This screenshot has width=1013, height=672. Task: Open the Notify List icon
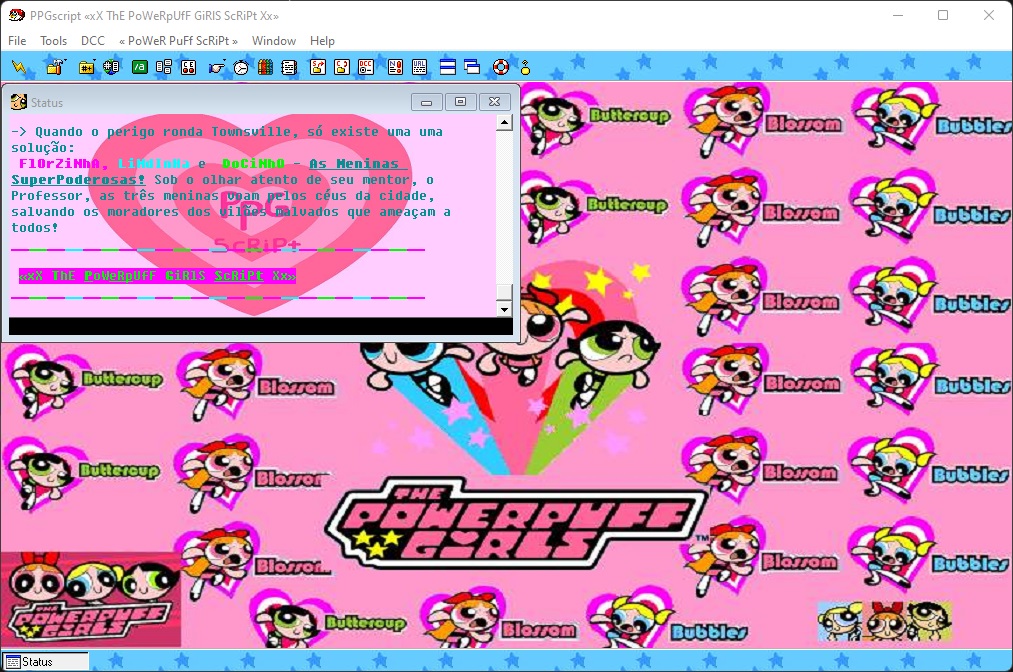(395, 67)
